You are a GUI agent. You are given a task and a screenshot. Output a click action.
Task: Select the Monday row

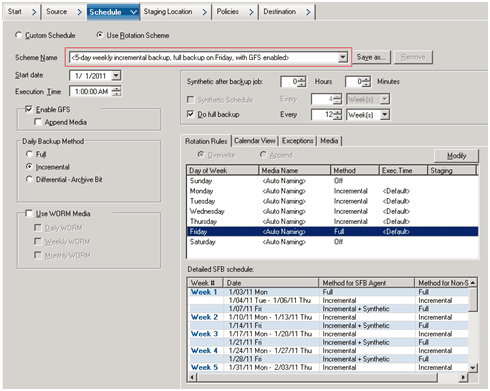pyautogui.click(x=332, y=191)
